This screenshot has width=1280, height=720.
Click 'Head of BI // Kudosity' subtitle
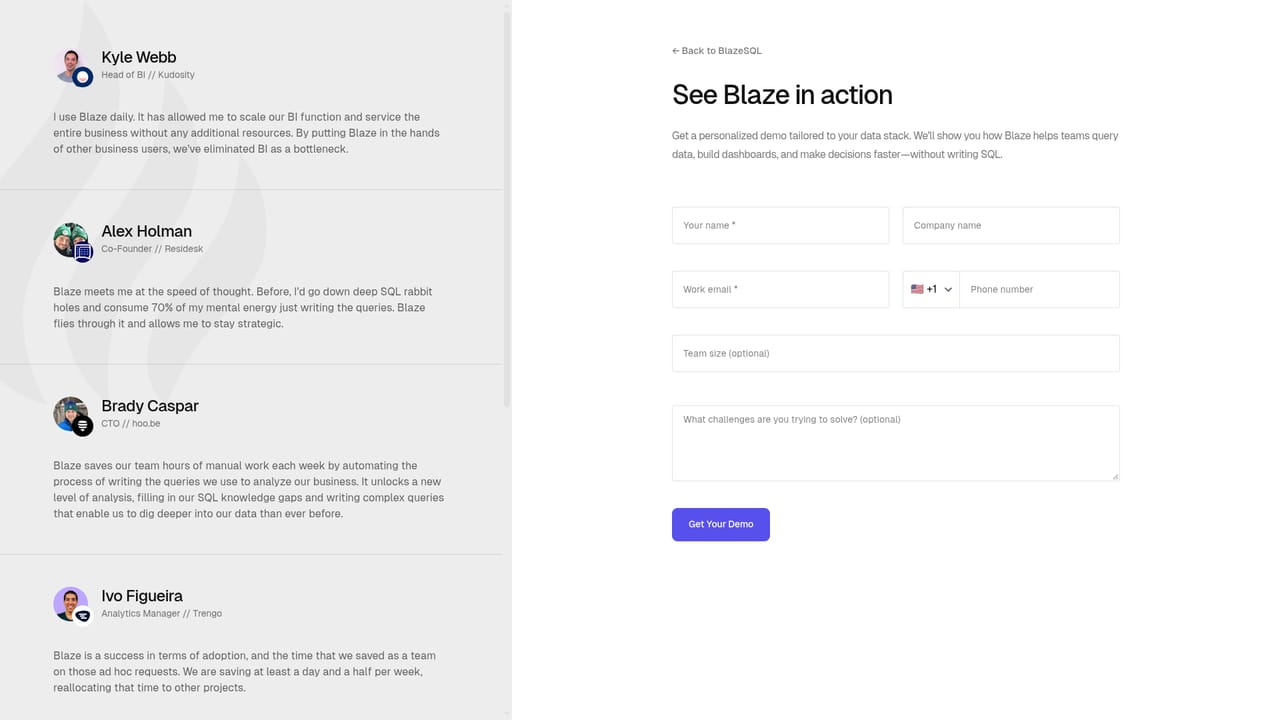(148, 75)
